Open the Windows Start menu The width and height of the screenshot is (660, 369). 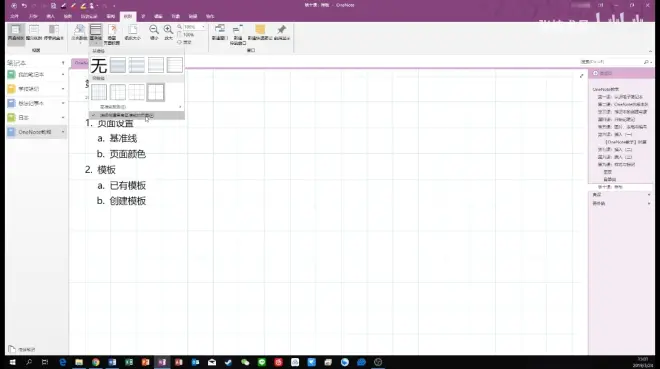tap(12, 362)
